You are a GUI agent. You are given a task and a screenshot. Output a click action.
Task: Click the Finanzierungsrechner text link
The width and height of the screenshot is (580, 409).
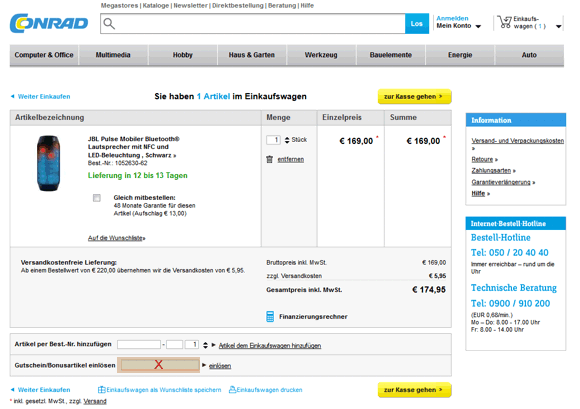coord(313,317)
